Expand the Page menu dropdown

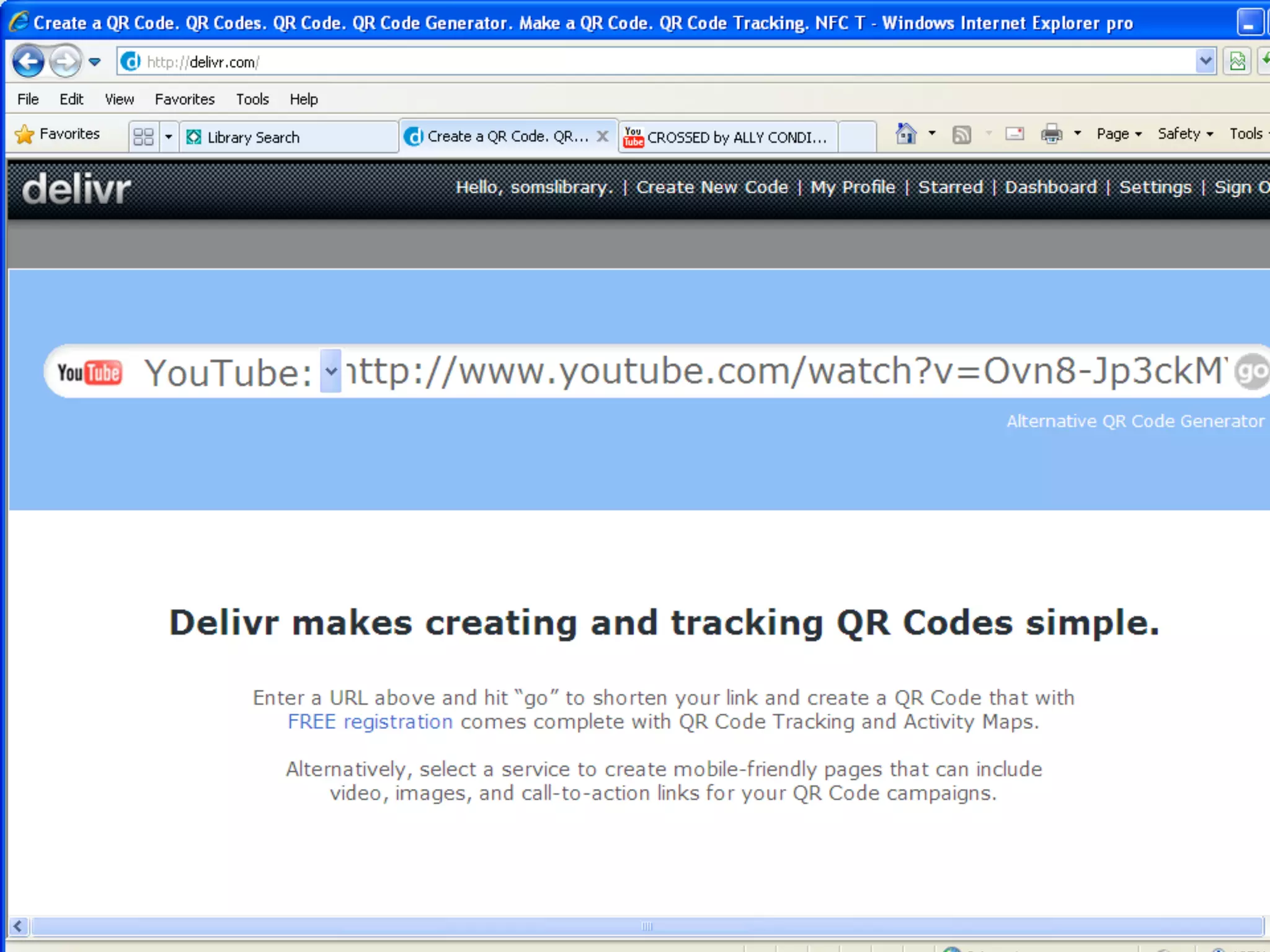1119,134
